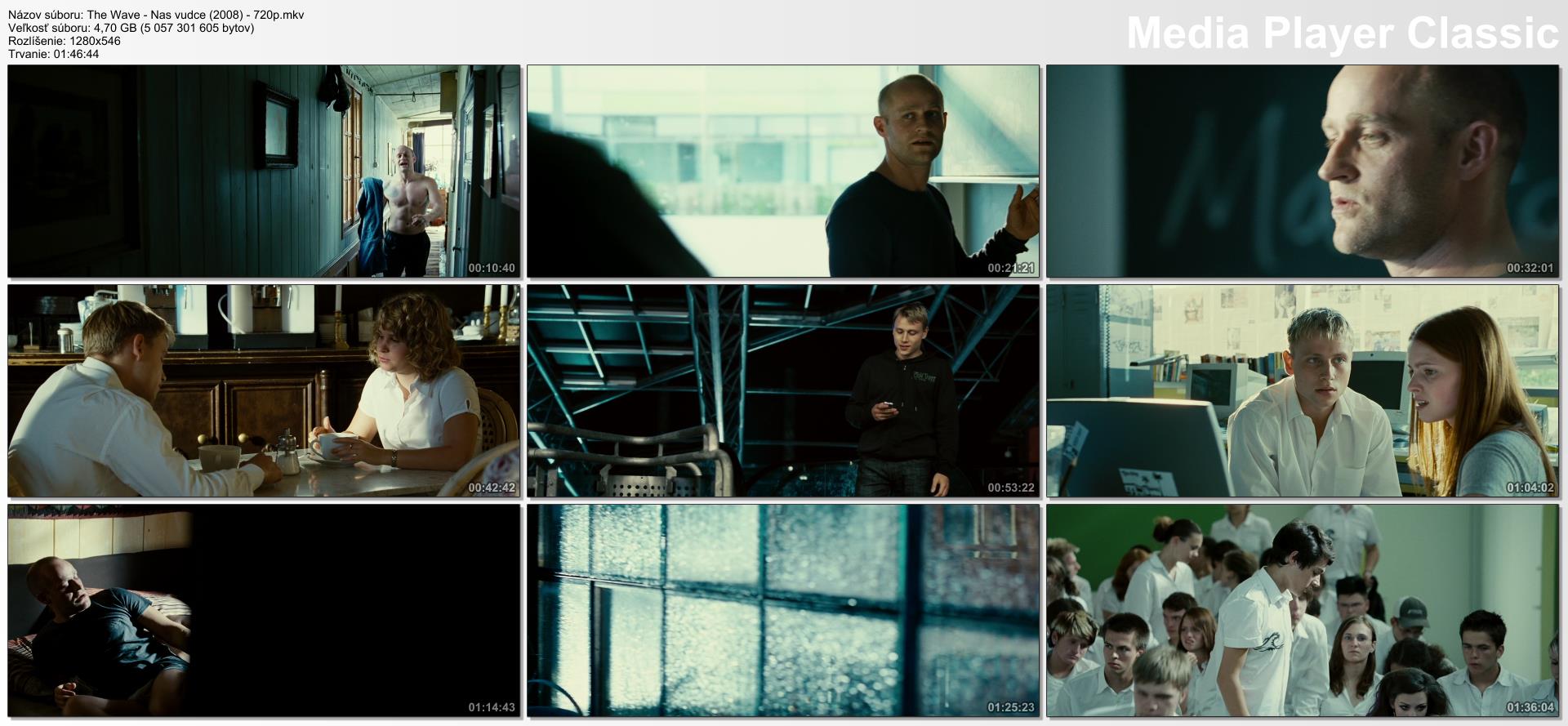Select the 01:36:04 timestamp

(1530, 707)
